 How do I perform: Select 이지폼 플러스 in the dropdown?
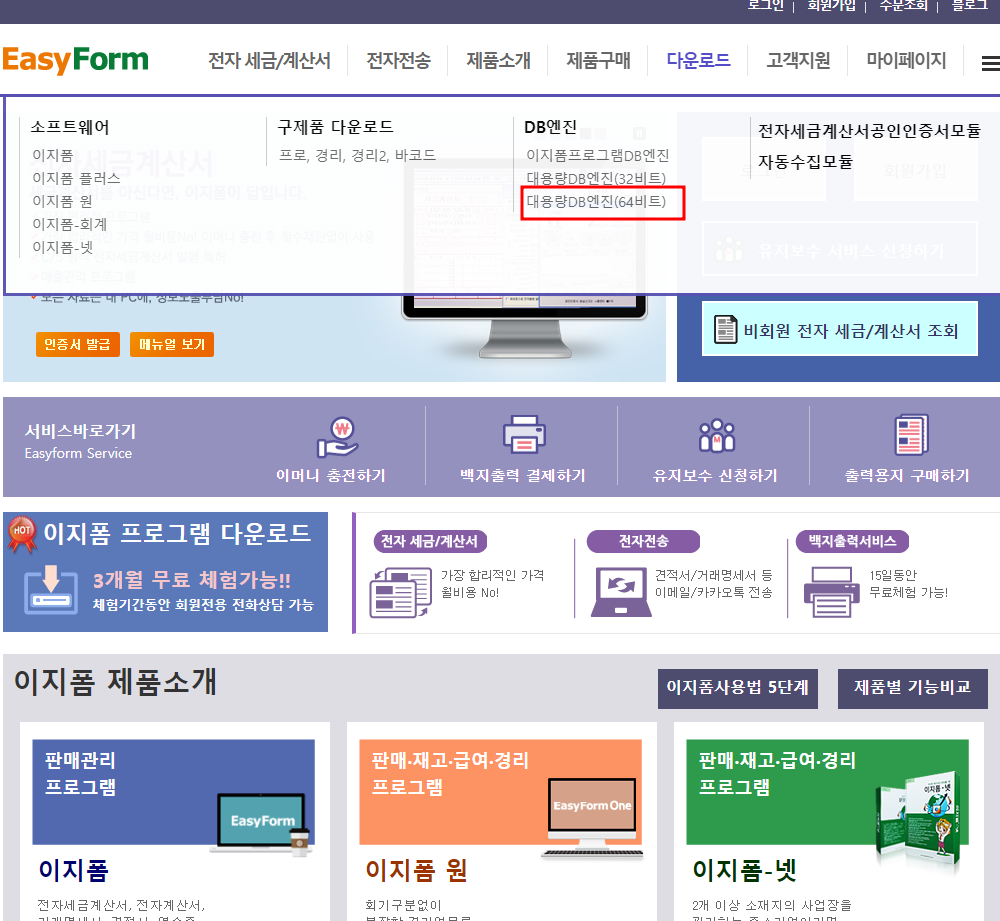coord(77,179)
